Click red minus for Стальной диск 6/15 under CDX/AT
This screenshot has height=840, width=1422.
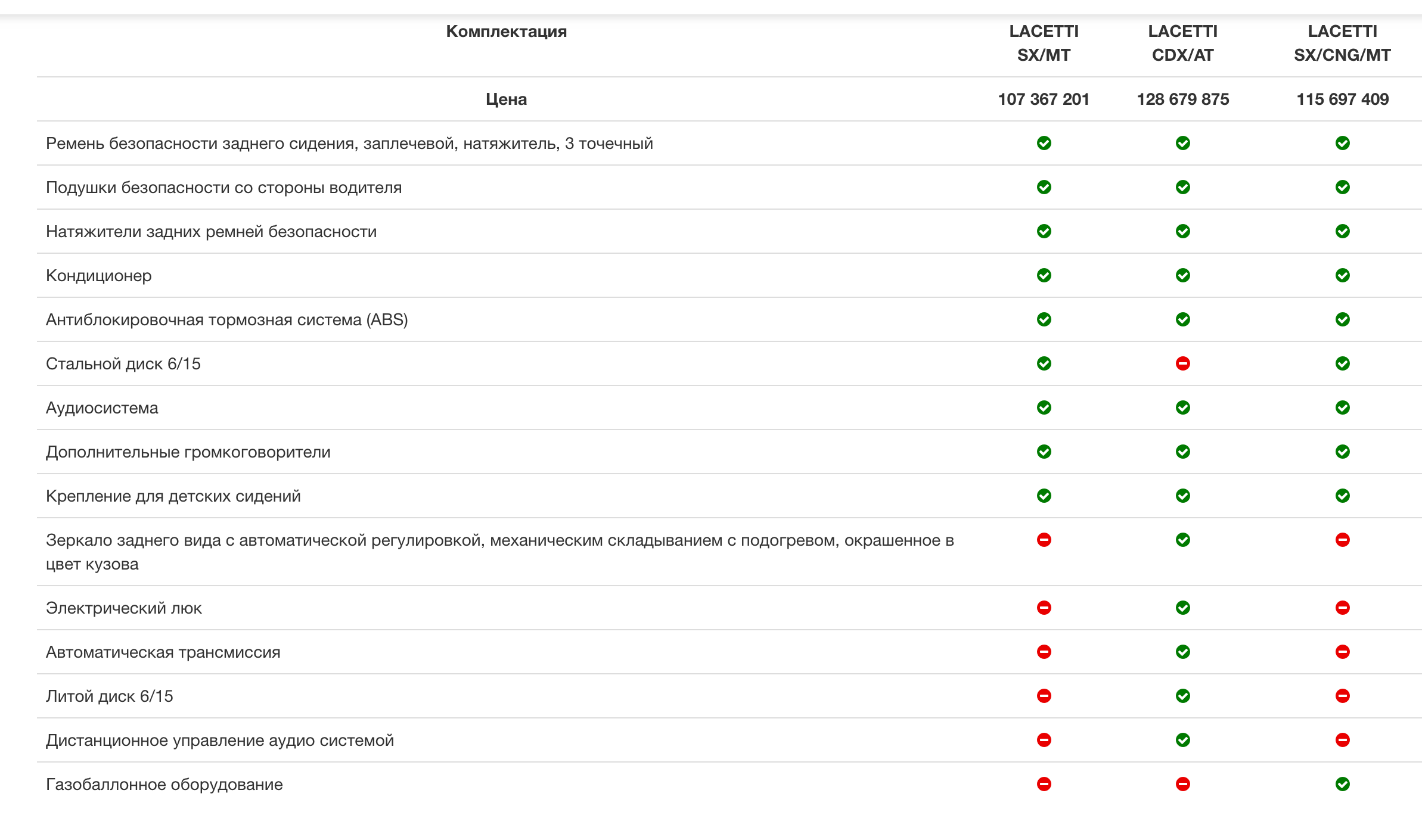click(1182, 363)
